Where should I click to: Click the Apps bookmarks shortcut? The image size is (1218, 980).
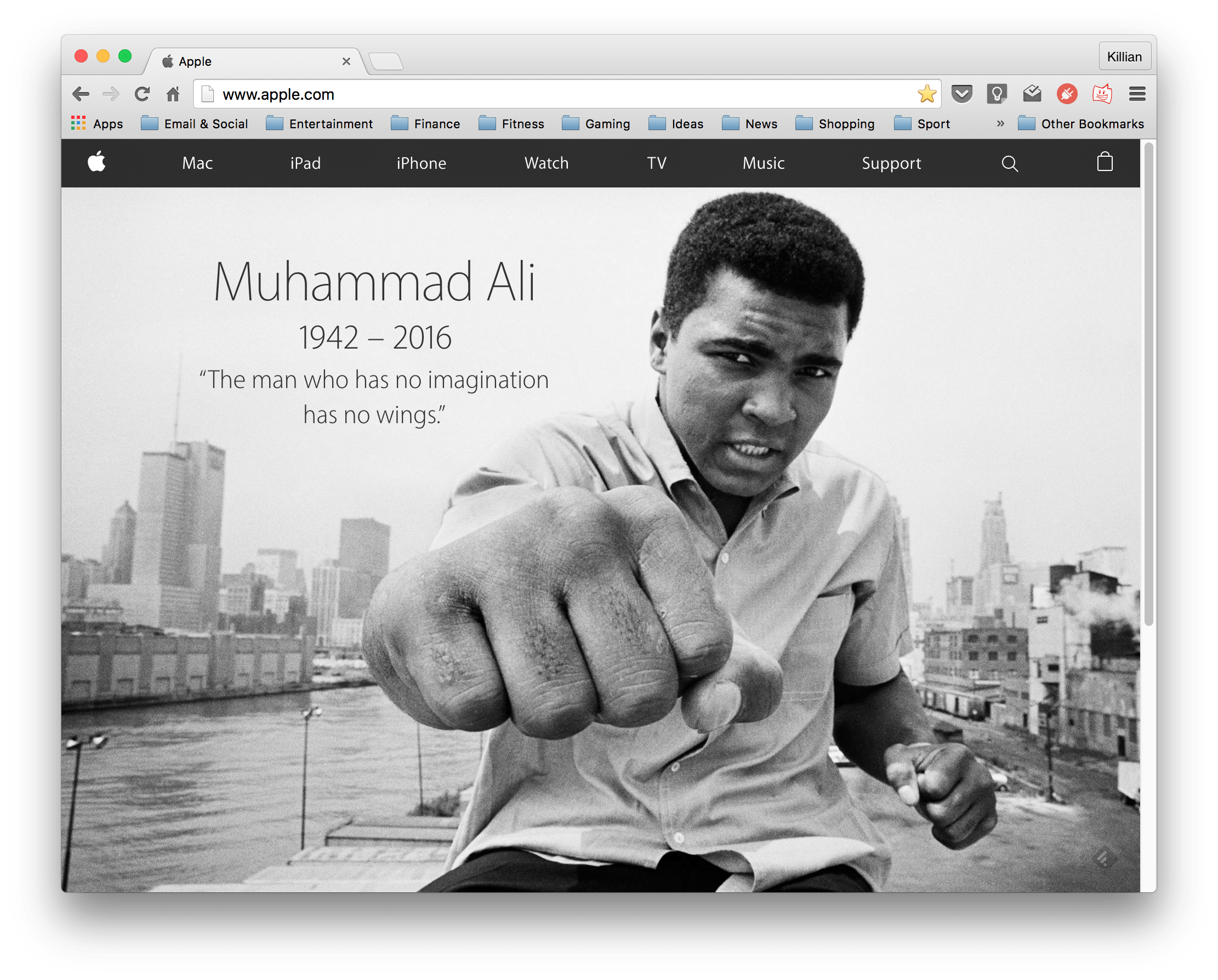point(97,124)
